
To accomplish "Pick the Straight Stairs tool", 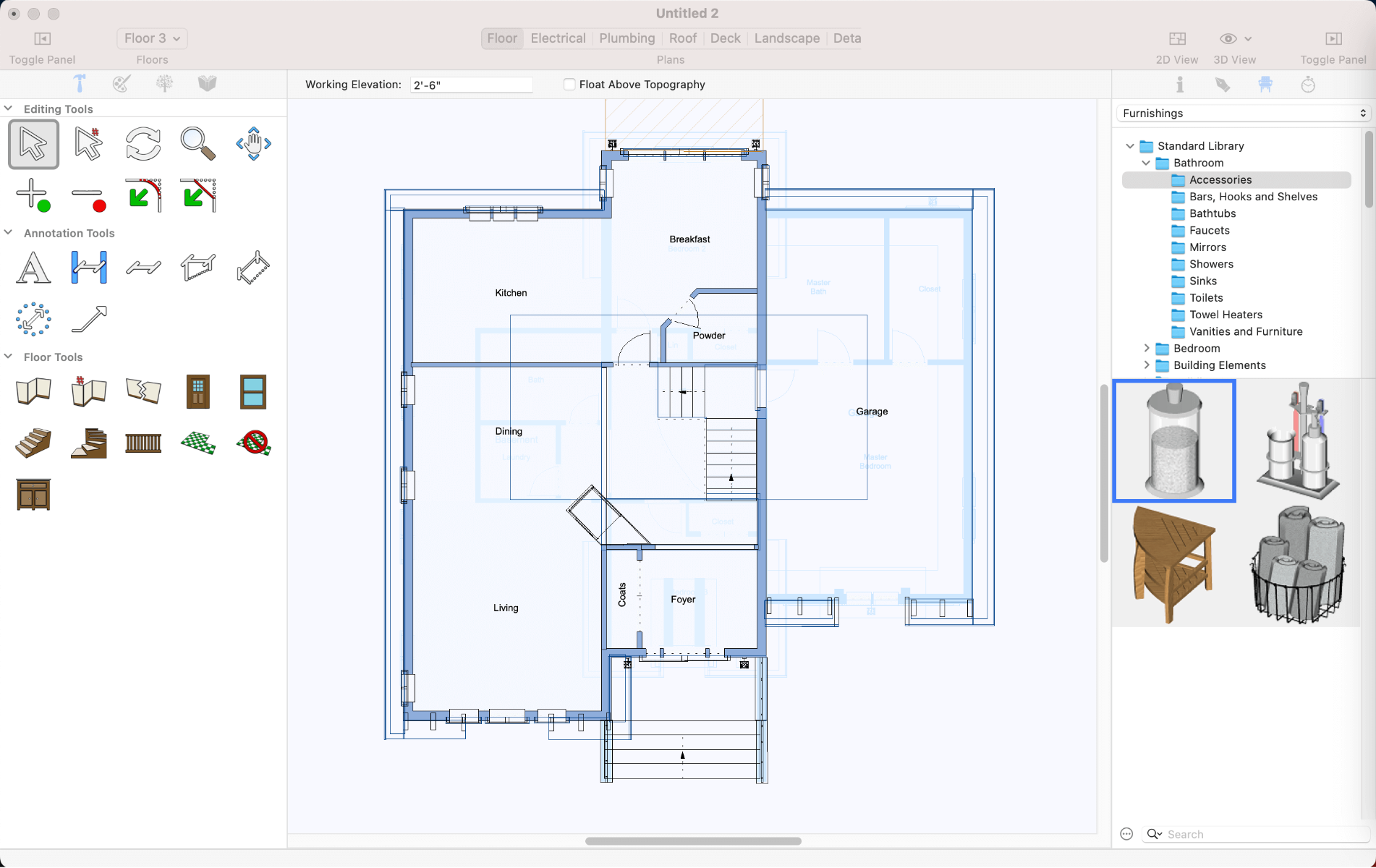I will [x=33, y=443].
